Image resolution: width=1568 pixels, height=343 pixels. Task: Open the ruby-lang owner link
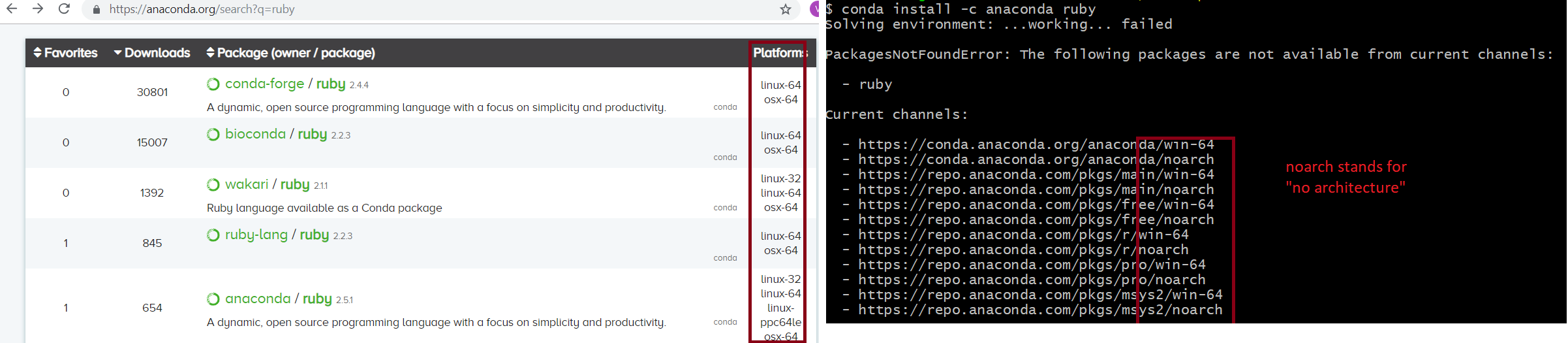click(256, 235)
